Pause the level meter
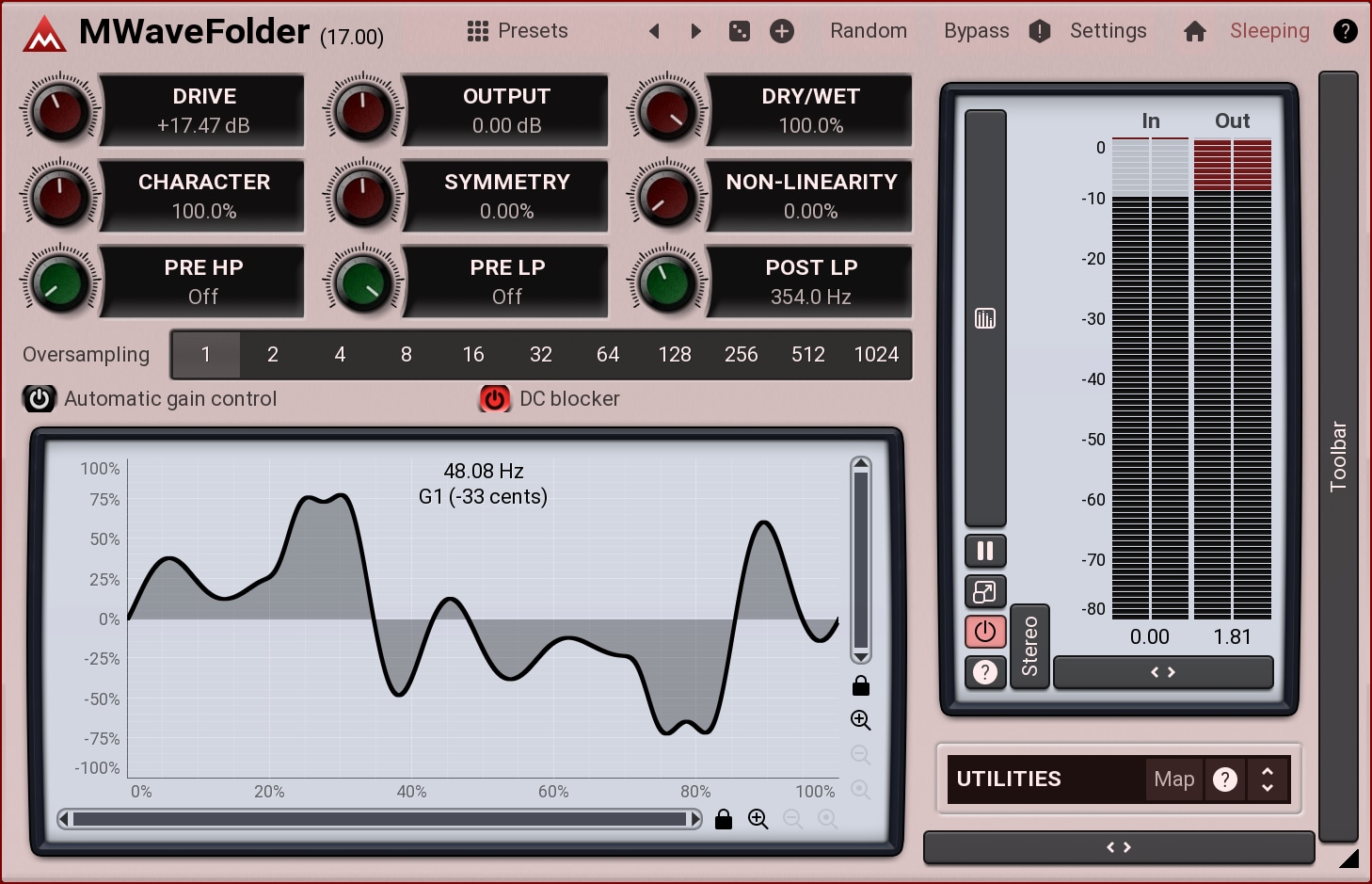Screen dimensions: 1372x884 [x=985, y=551]
